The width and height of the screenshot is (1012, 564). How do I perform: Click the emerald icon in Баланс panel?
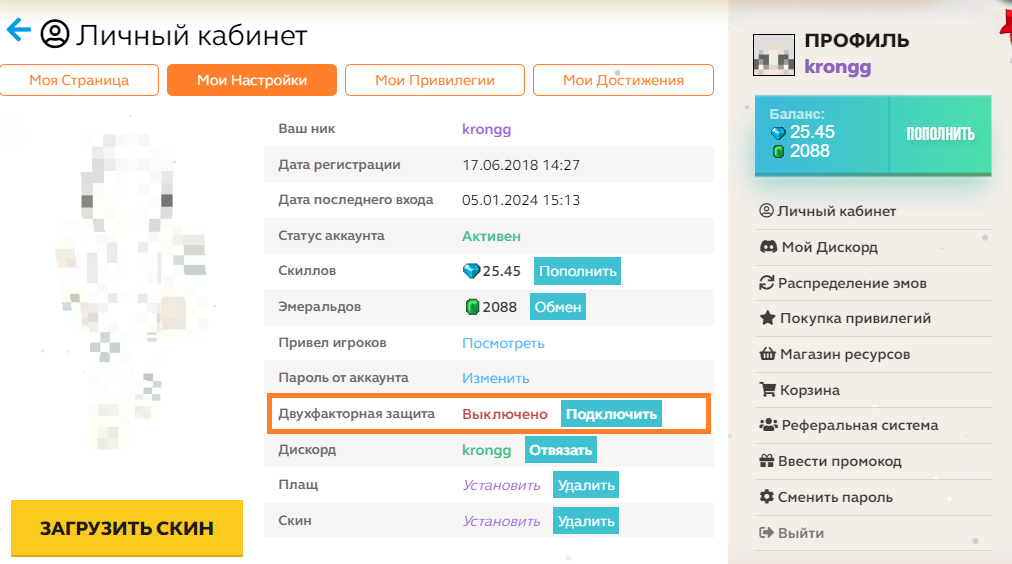point(778,152)
